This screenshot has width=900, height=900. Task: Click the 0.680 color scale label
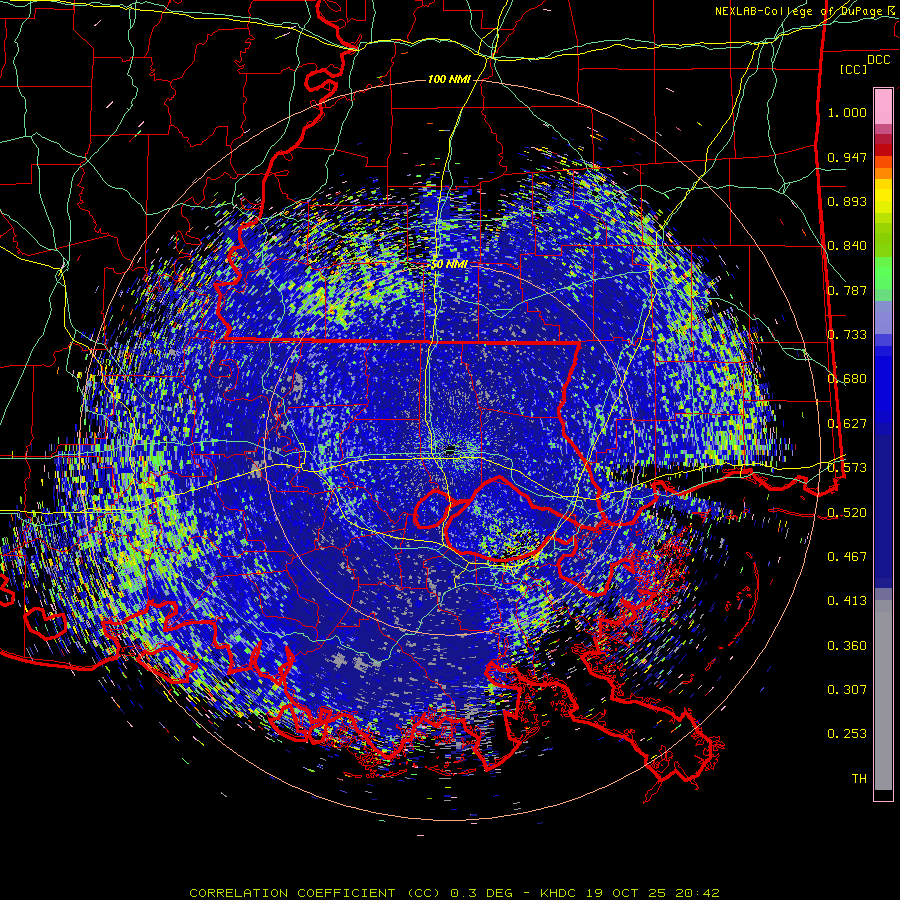coord(847,379)
